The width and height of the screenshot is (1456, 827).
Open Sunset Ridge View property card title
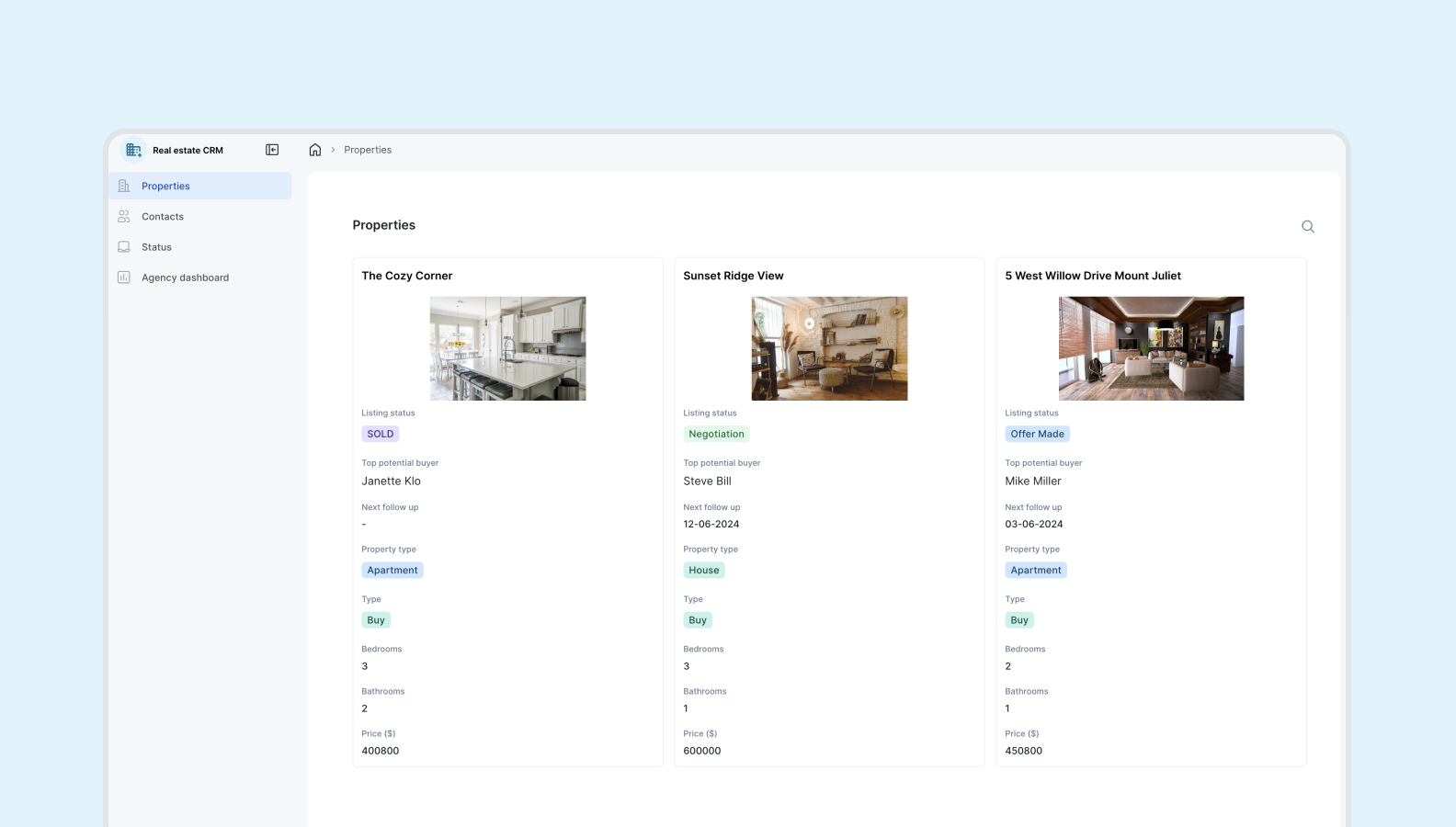pos(734,276)
